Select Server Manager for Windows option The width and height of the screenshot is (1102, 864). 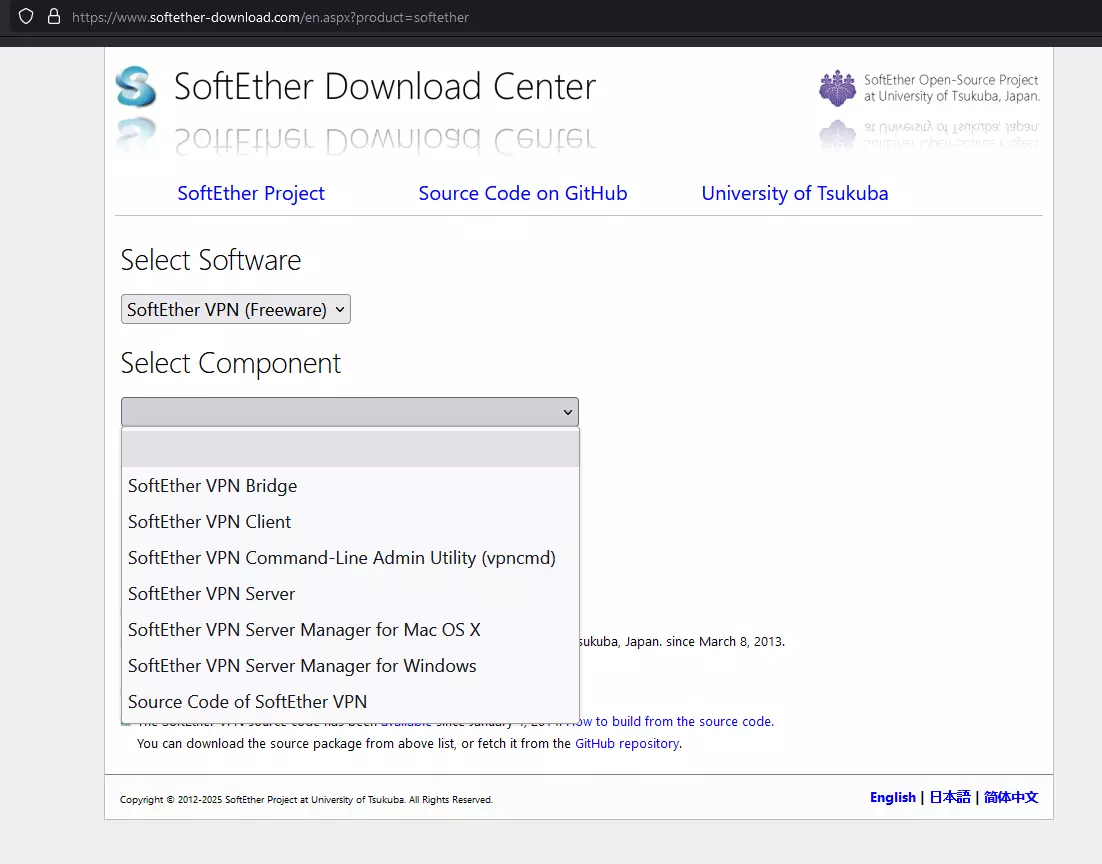350,666
